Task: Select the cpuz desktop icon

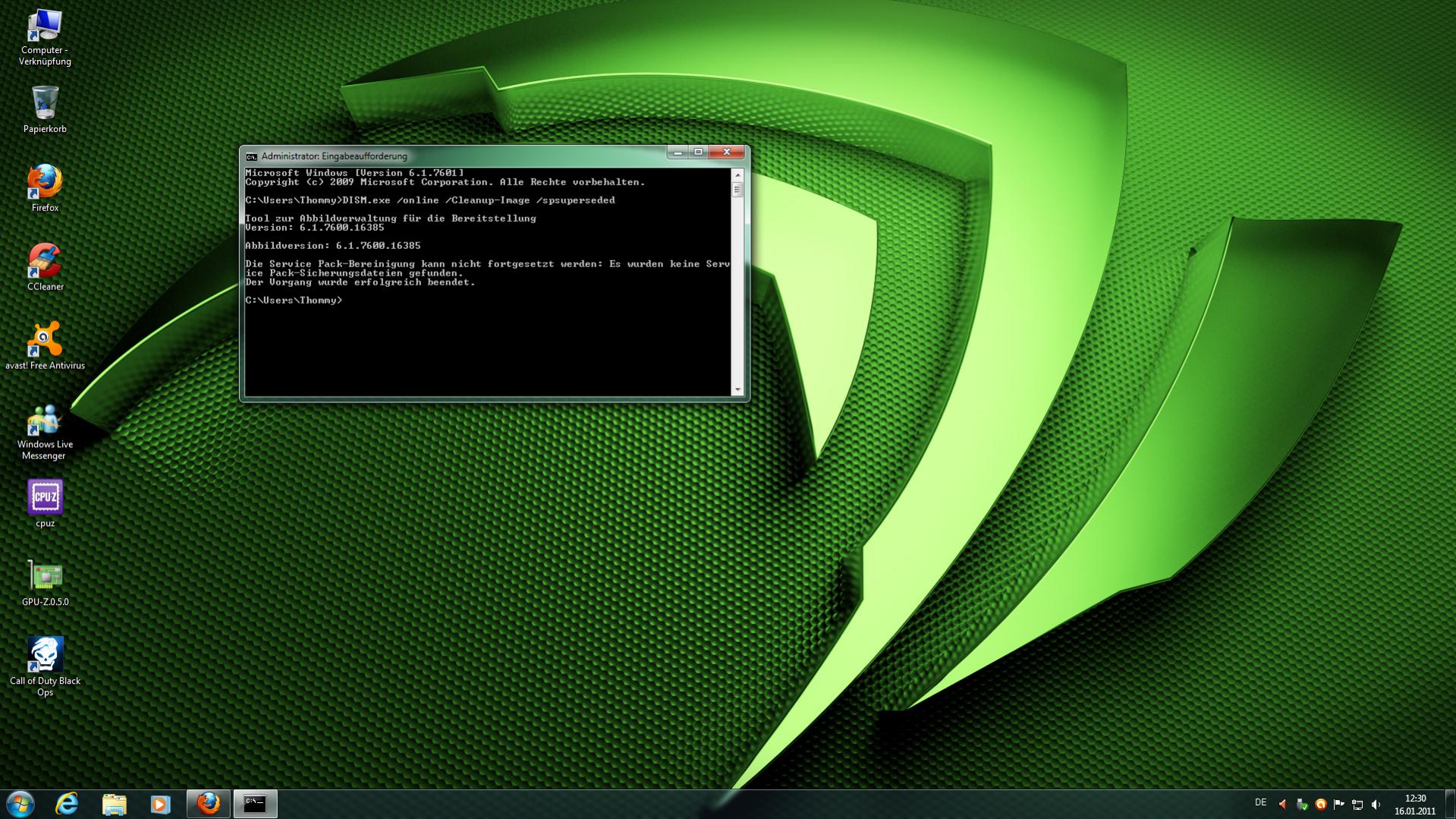Action: (x=45, y=504)
